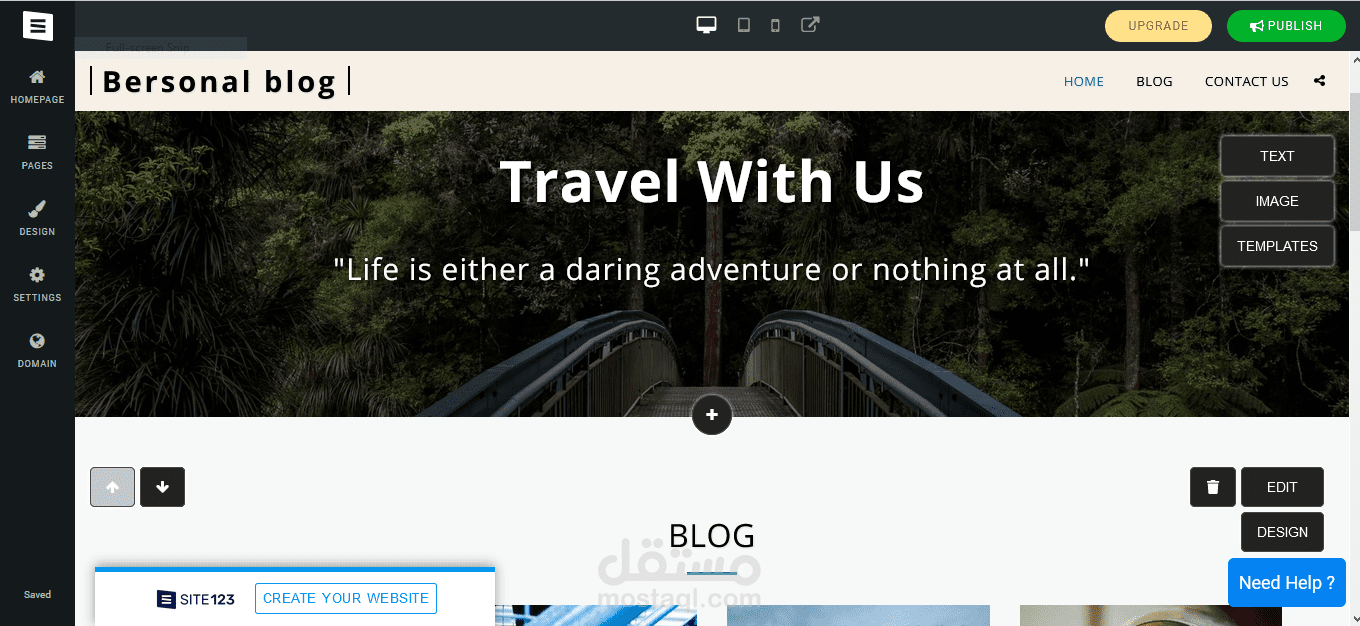Open the Design brush panel
Viewport: 1360px width, 626px height.
(37, 218)
